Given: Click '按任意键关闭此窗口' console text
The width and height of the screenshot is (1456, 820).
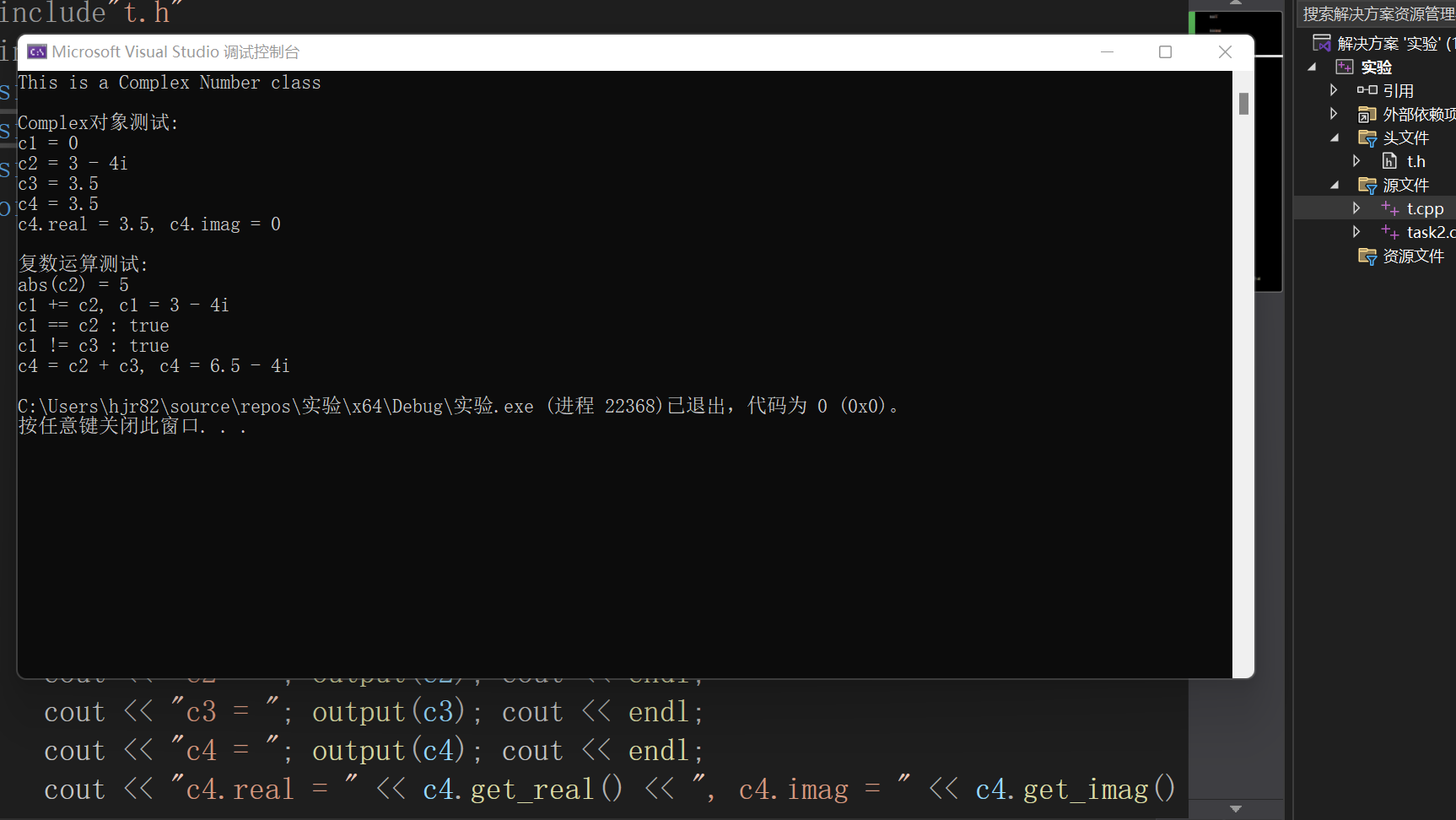Looking at the screenshot, I should pyautogui.click(x=132, y=426).
